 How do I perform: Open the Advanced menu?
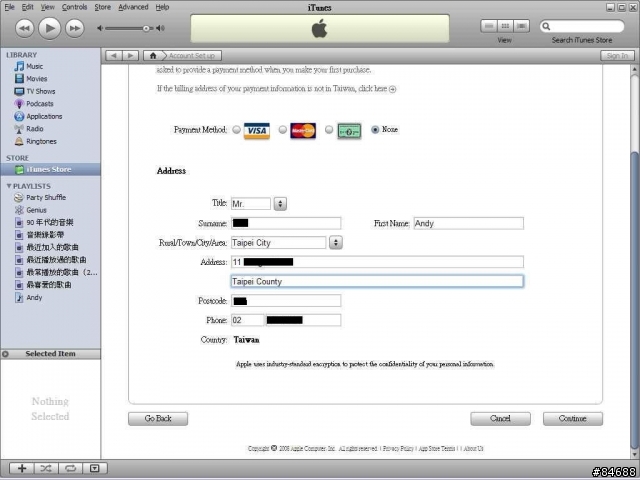click(x=133, y=7)
